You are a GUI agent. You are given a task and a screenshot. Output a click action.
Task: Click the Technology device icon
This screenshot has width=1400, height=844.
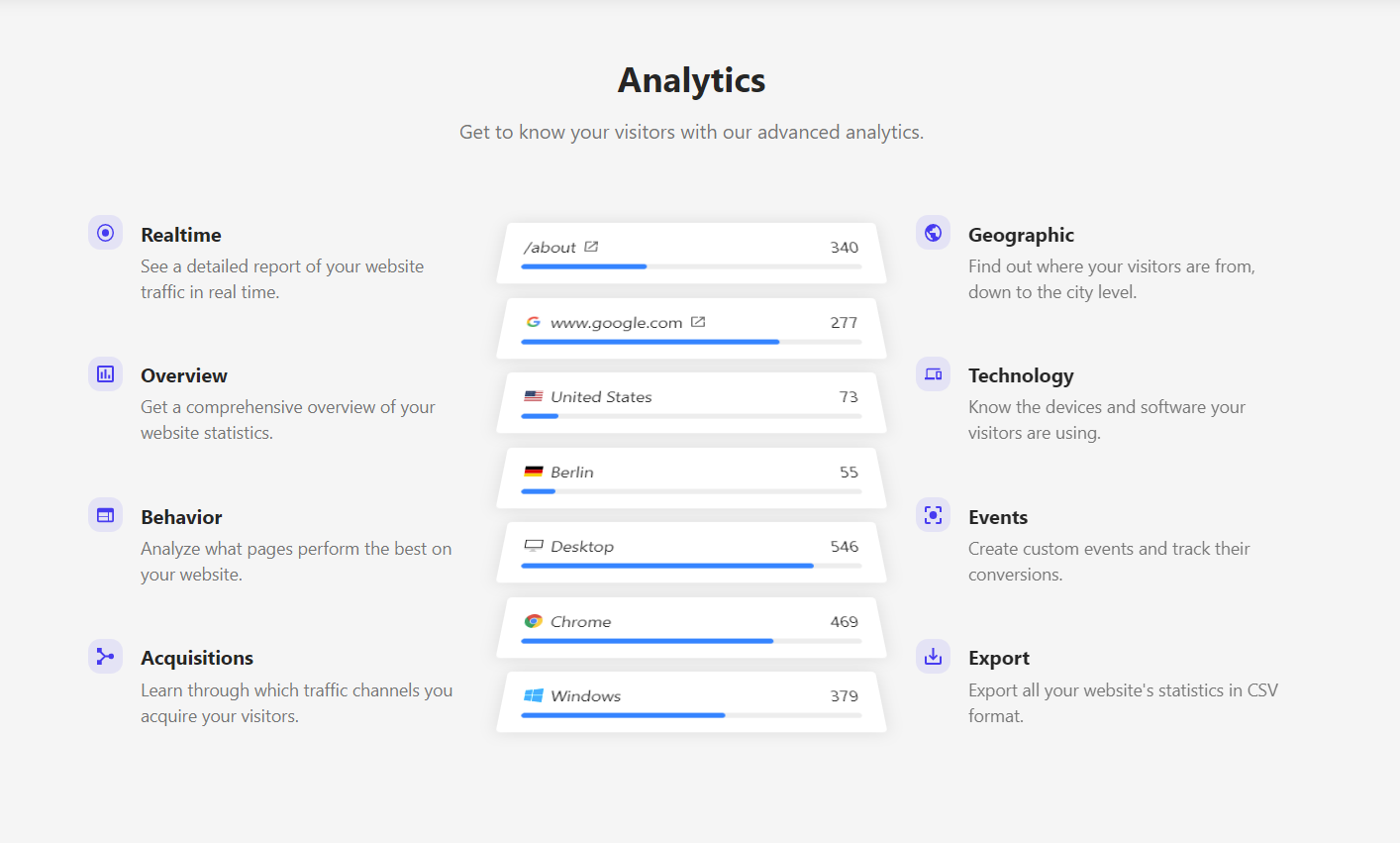(x=932, y=373)
